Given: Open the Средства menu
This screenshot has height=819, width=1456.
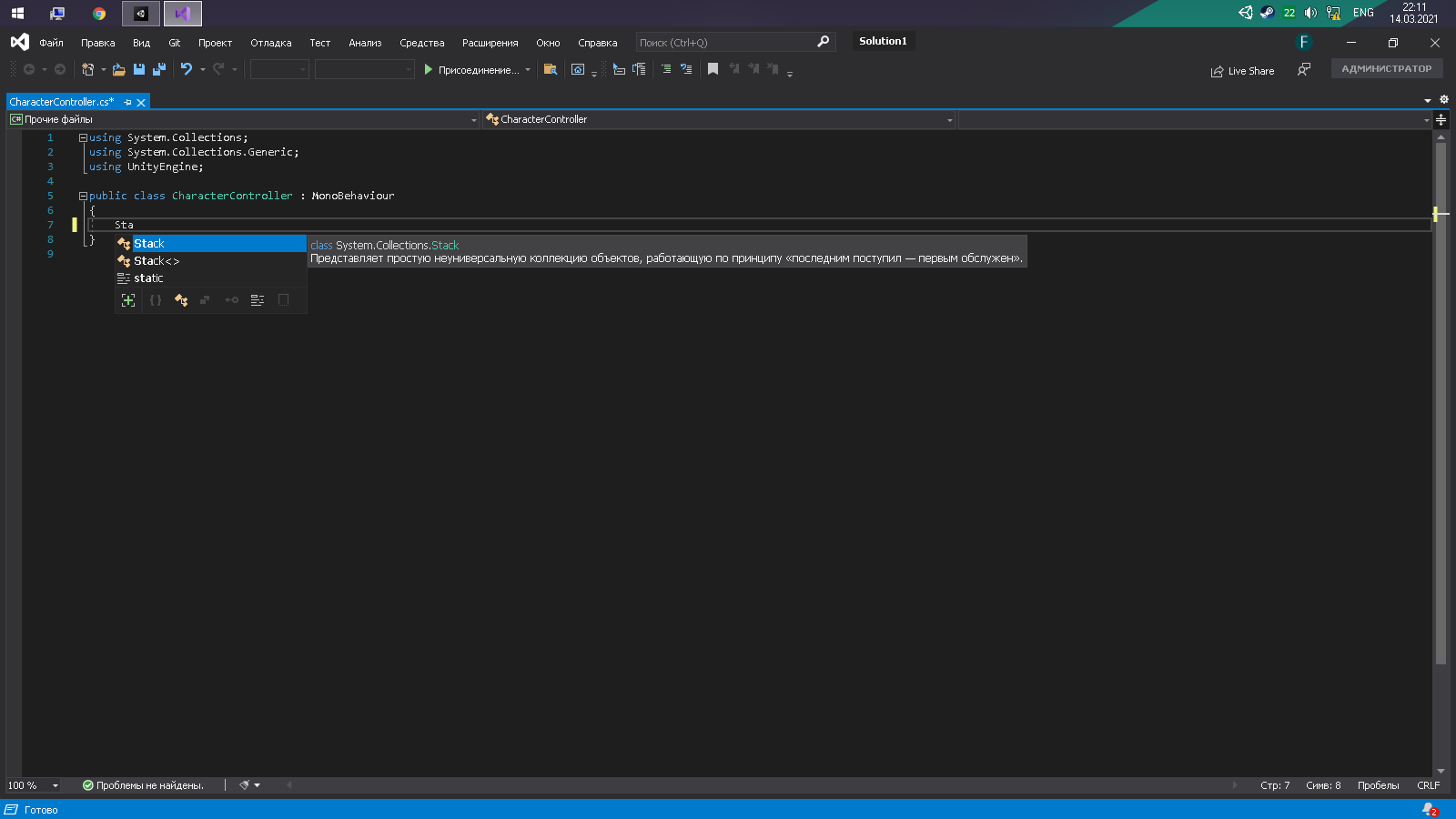Looking at the screenshot, I should [421, 43].
